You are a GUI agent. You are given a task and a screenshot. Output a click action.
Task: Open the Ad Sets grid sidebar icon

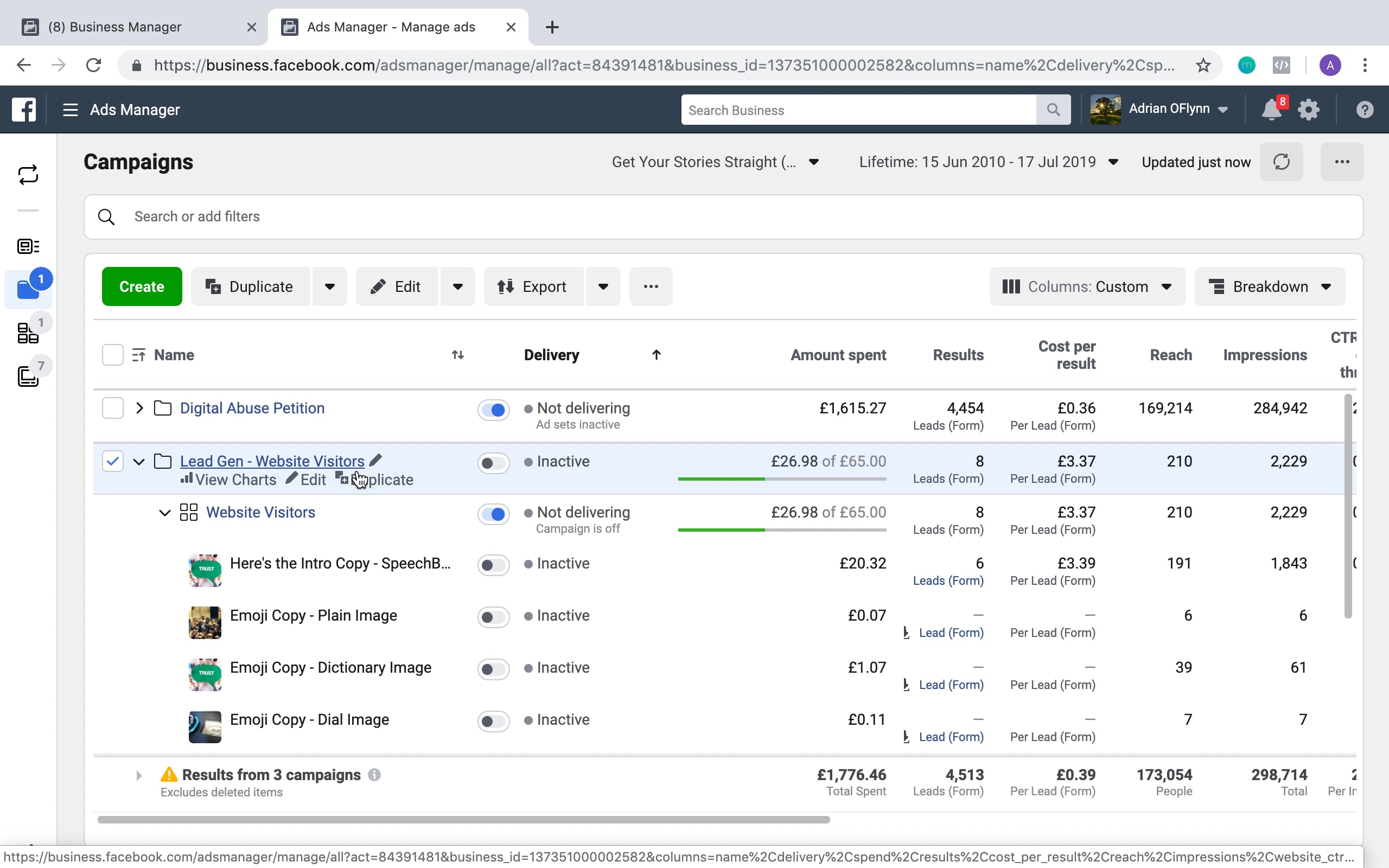28,333
